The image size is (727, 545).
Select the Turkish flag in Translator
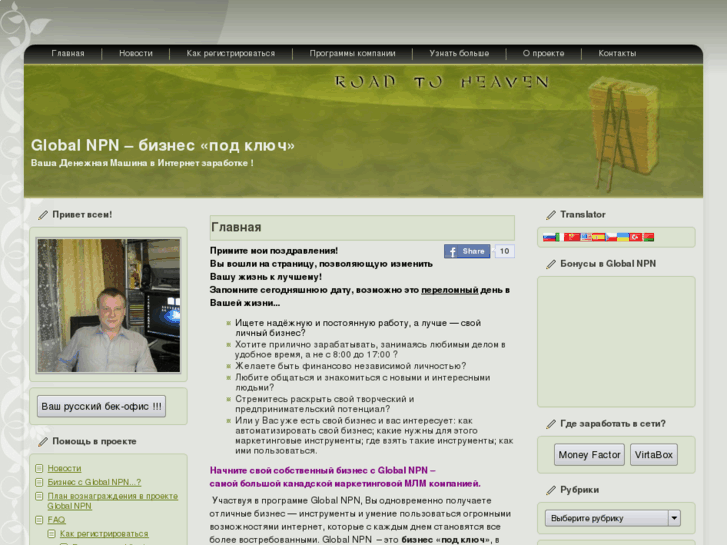(x=636, y=237)
